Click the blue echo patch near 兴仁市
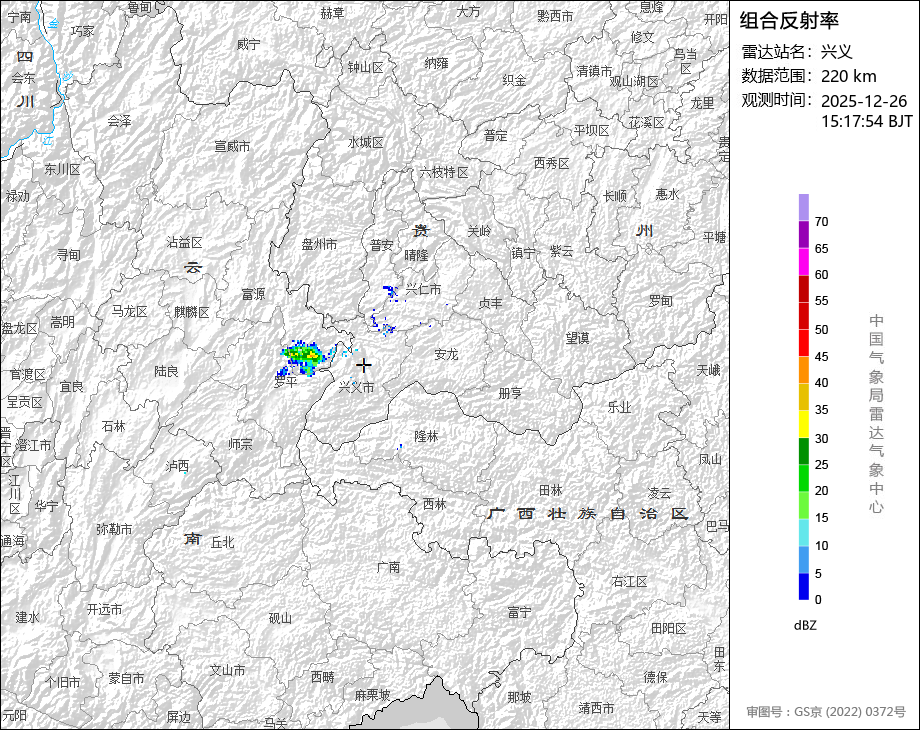 [391, 293]
